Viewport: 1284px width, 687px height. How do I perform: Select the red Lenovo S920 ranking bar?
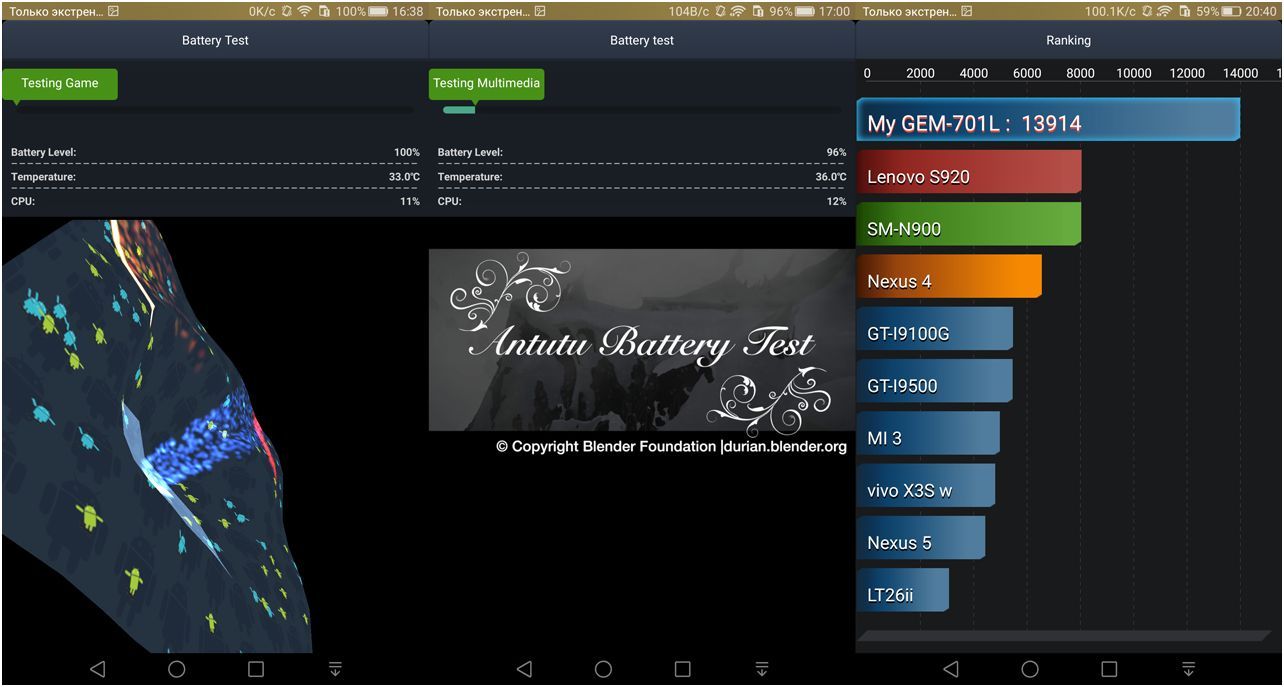968,175
